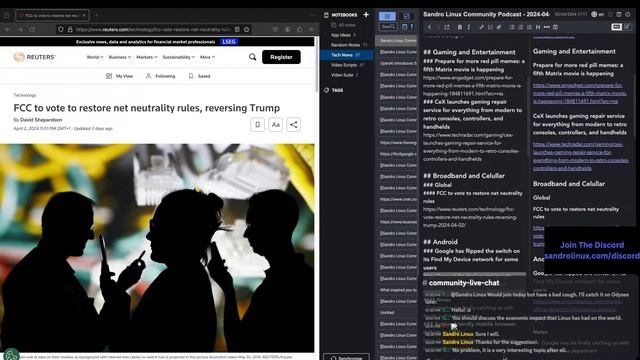Select the All notes sidebar item

click(347, 25)
